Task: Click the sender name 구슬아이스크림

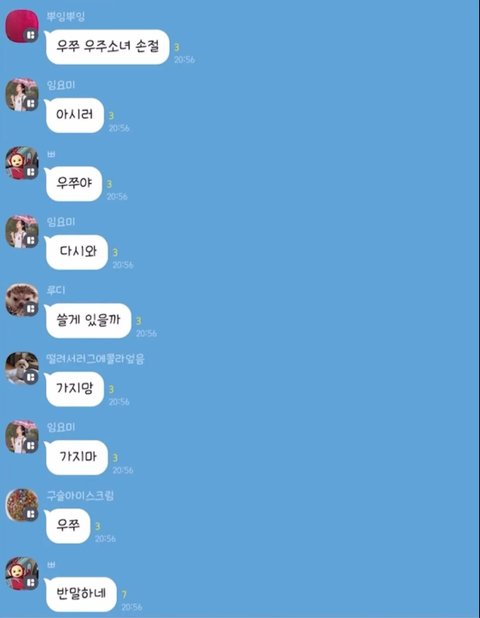Action: [80, 495]
